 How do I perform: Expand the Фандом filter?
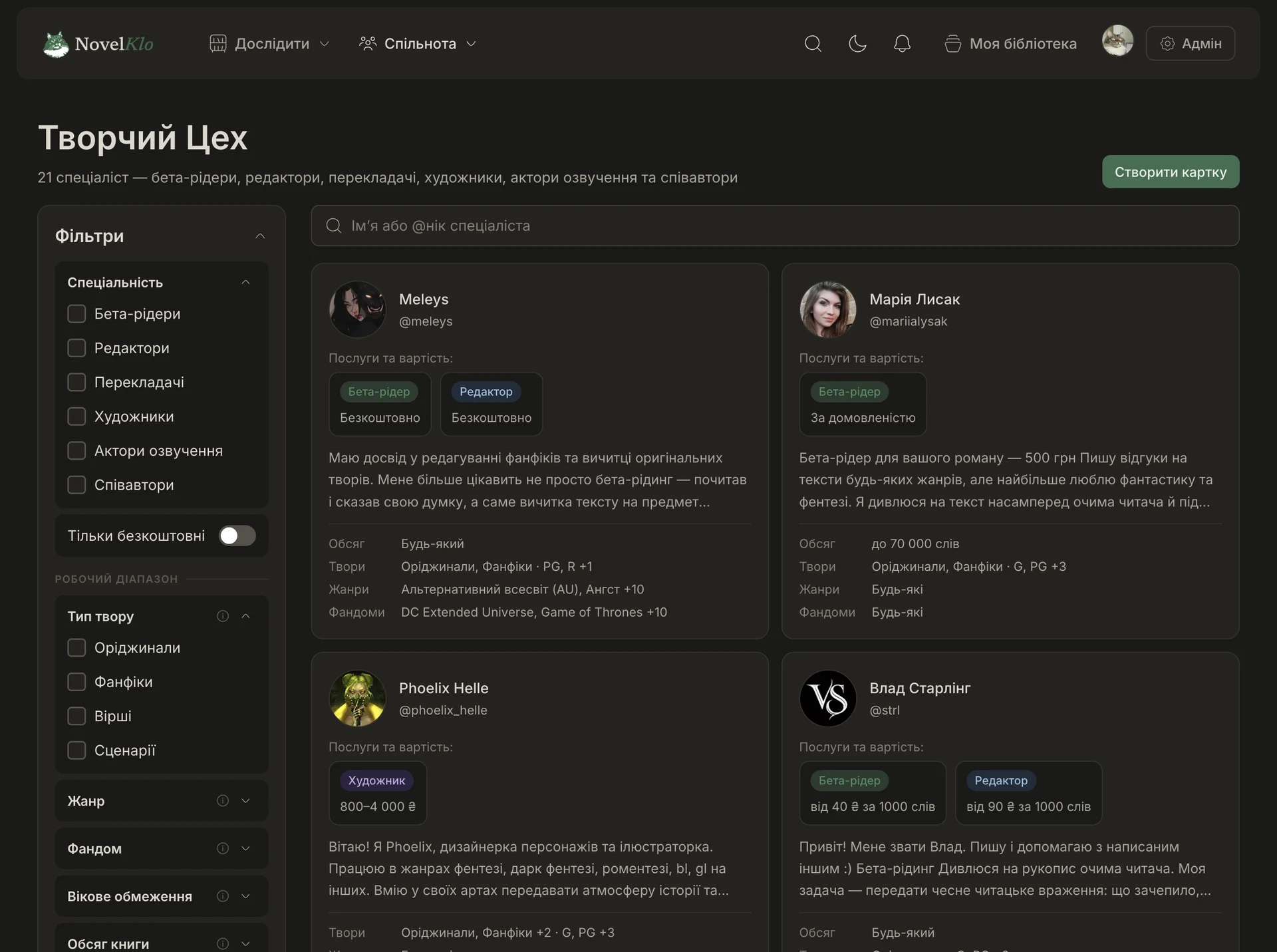click(x=245, y=848)
